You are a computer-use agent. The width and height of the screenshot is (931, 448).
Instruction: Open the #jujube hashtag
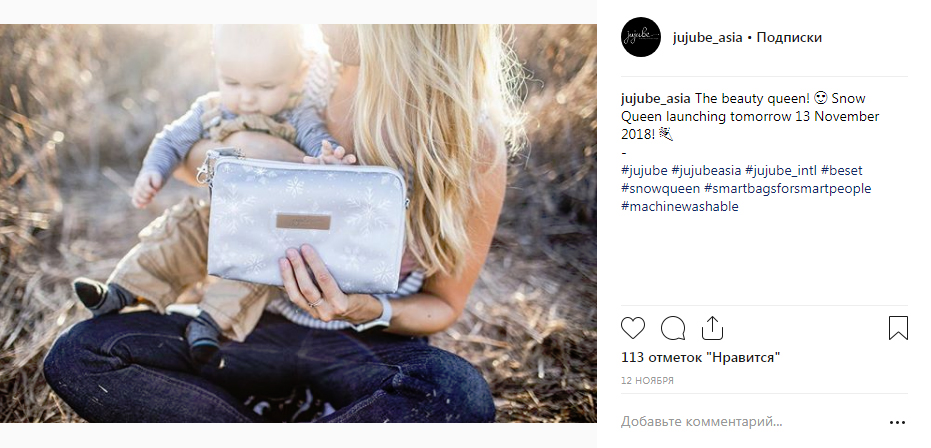[644, 171]
